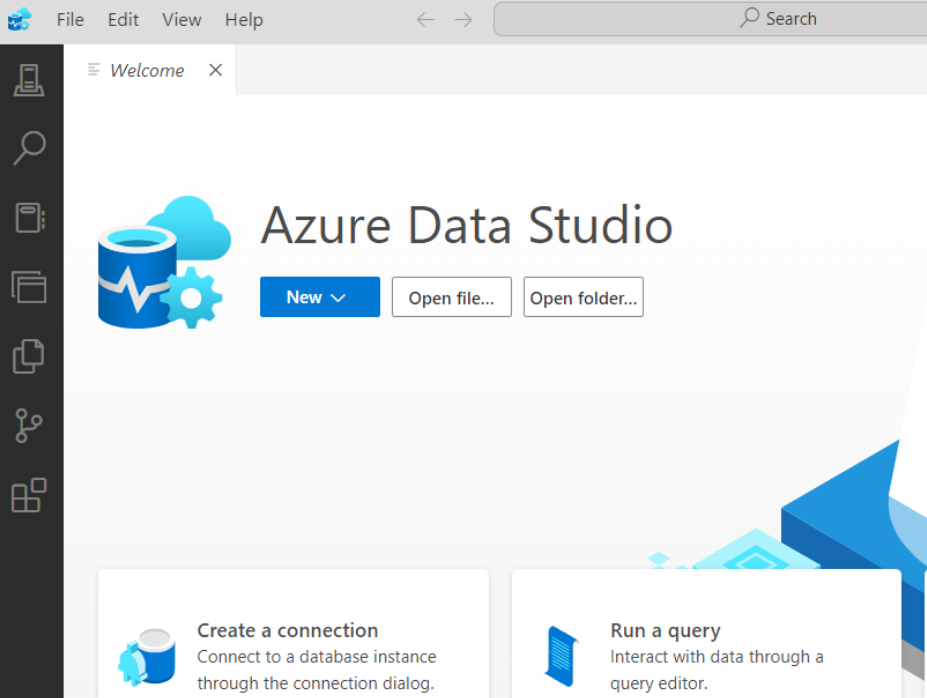
Task: Click the back navigation arrow
Action: click(424, 18)
